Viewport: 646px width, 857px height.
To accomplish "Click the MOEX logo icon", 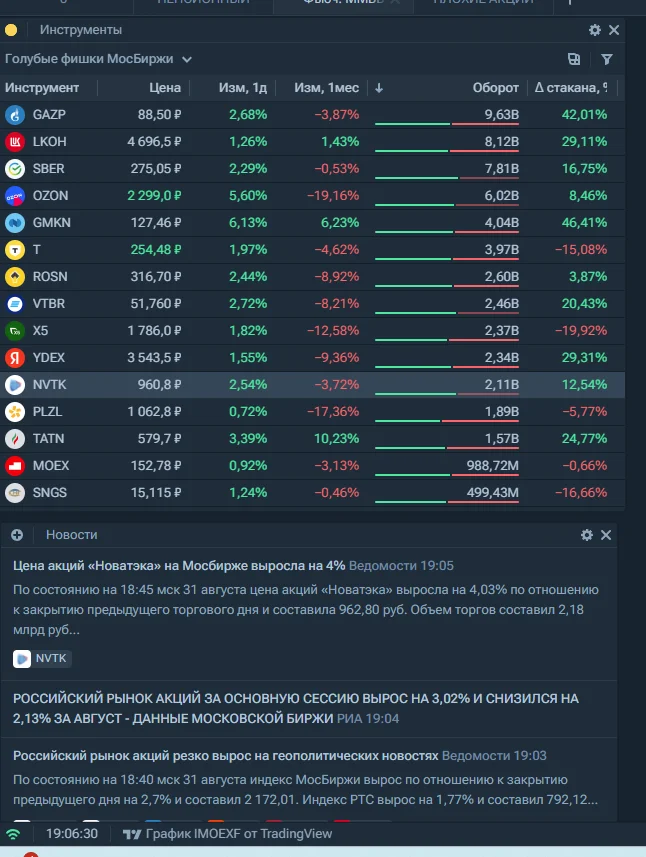I will (15, 466).
